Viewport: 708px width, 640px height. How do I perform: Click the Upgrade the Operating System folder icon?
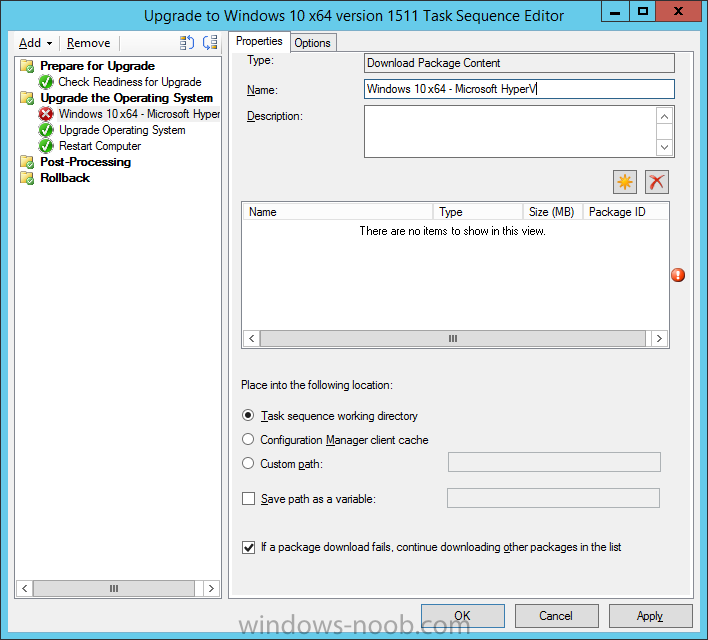pyautogui.click(x=27, y=98)
